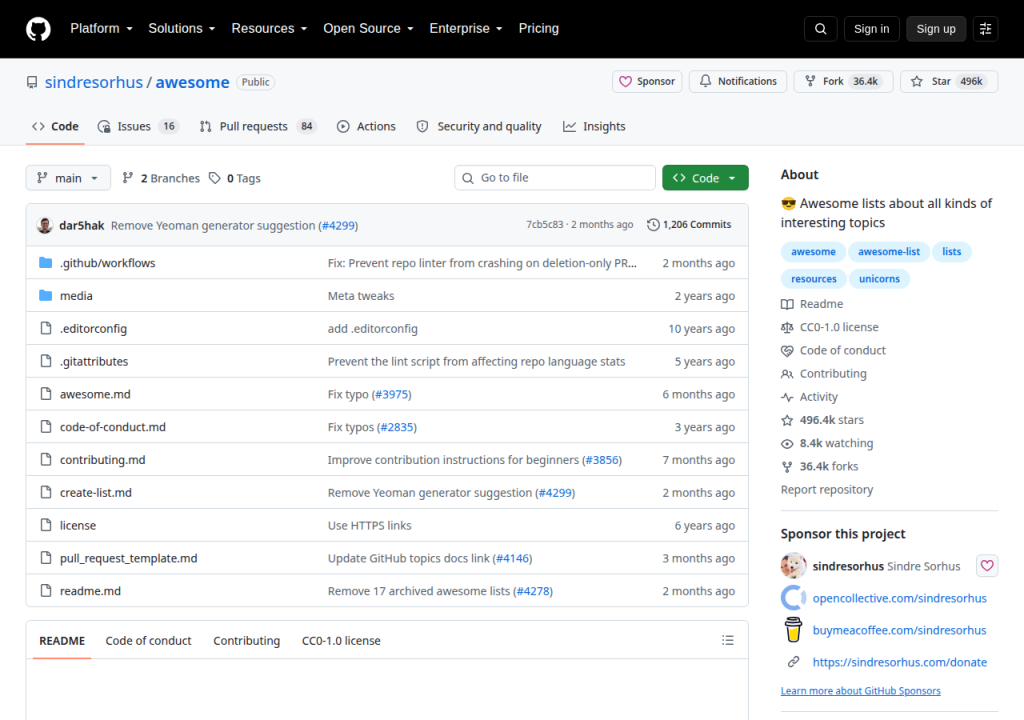
Task: Click the Sign in button
Action: click(x=871, y=29)
